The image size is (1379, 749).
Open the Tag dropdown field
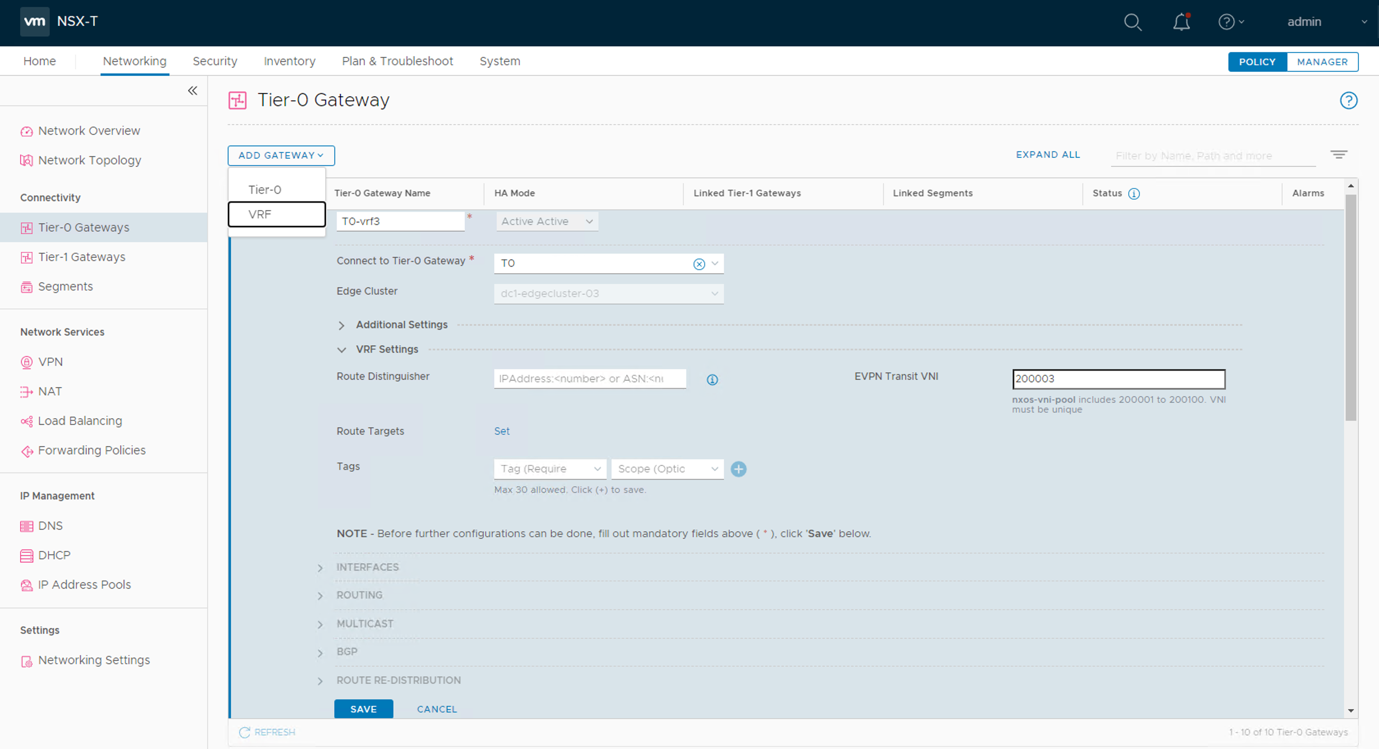coord(549,469)
